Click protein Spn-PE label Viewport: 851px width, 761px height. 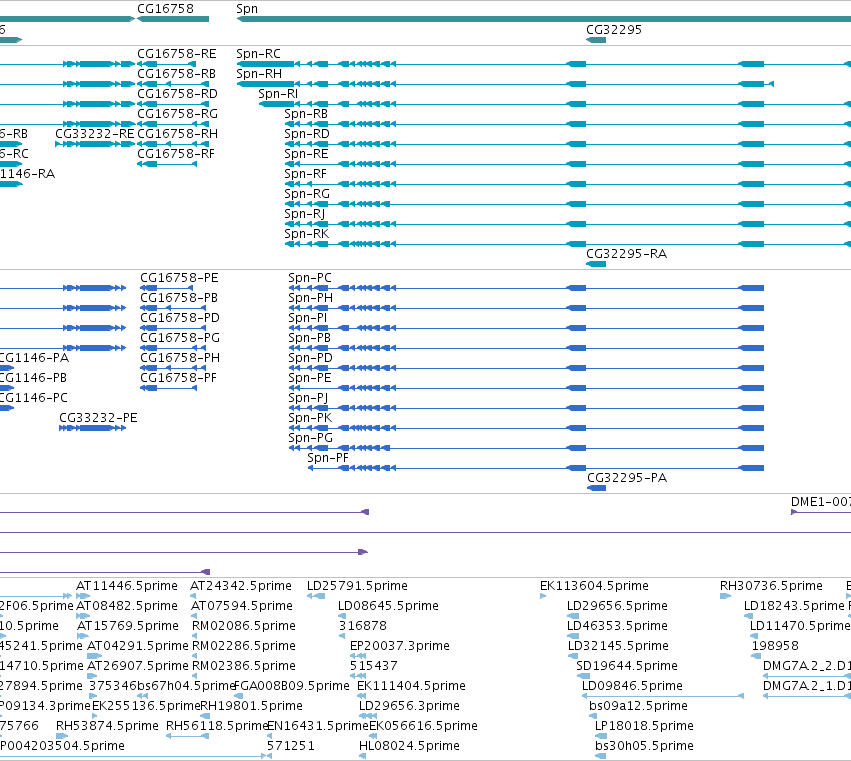tap(309, 378)
